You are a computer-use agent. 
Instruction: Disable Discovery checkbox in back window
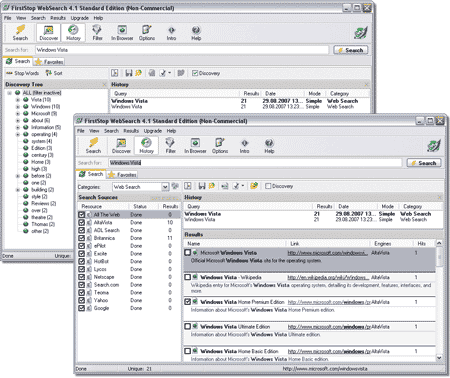195,73
